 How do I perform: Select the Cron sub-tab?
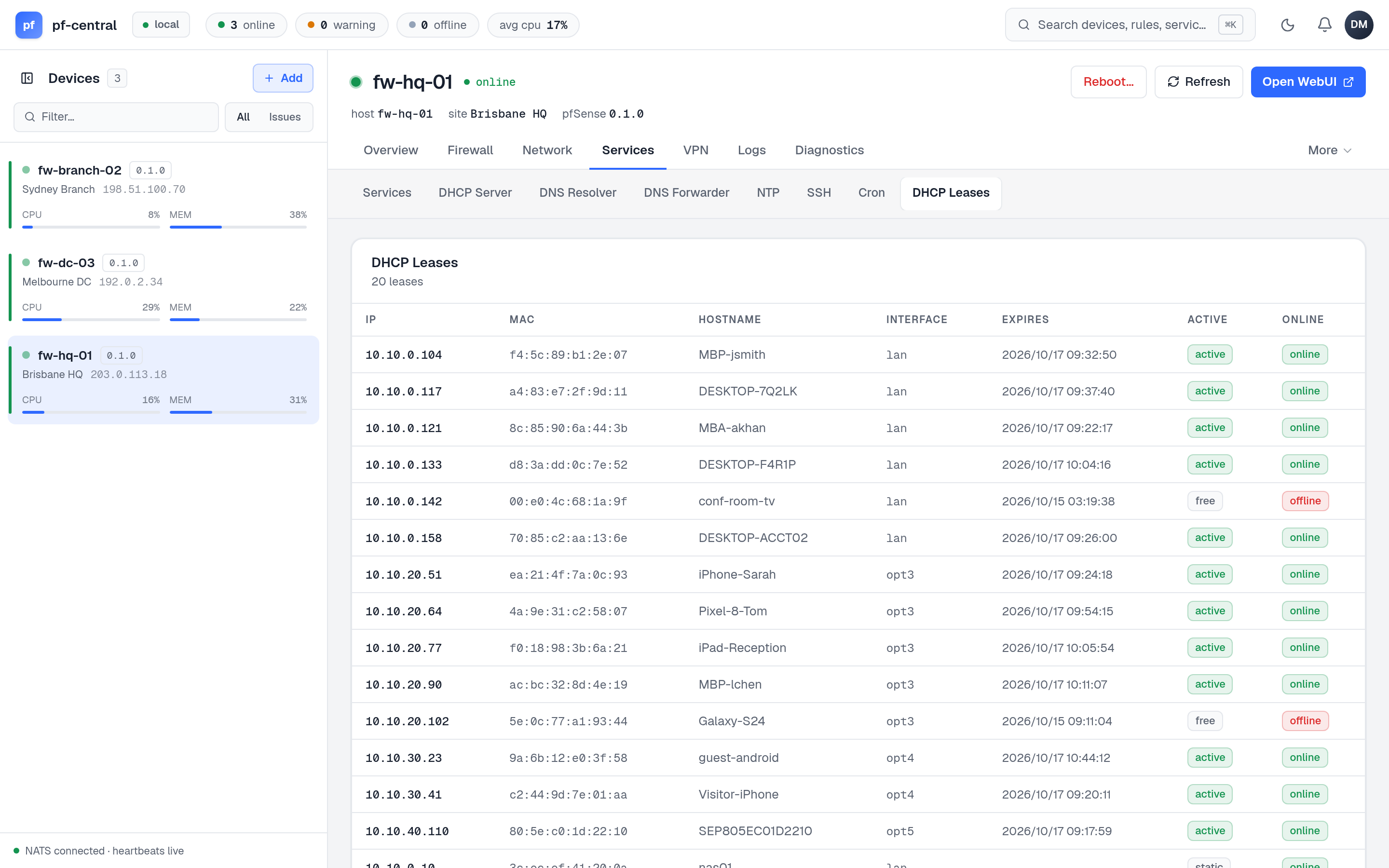point(872,193)
